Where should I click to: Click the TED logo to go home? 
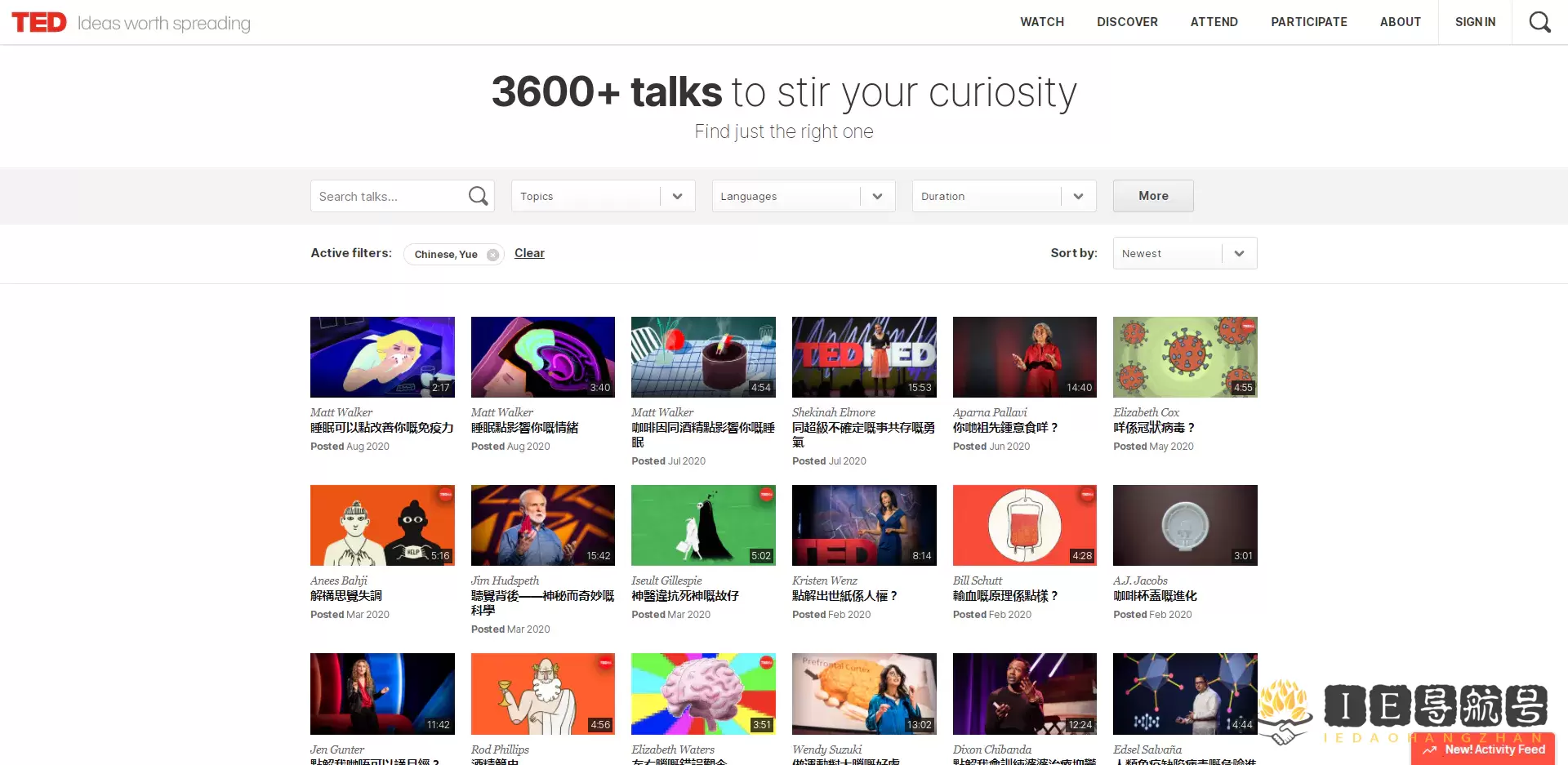click(x=40, y=22)
